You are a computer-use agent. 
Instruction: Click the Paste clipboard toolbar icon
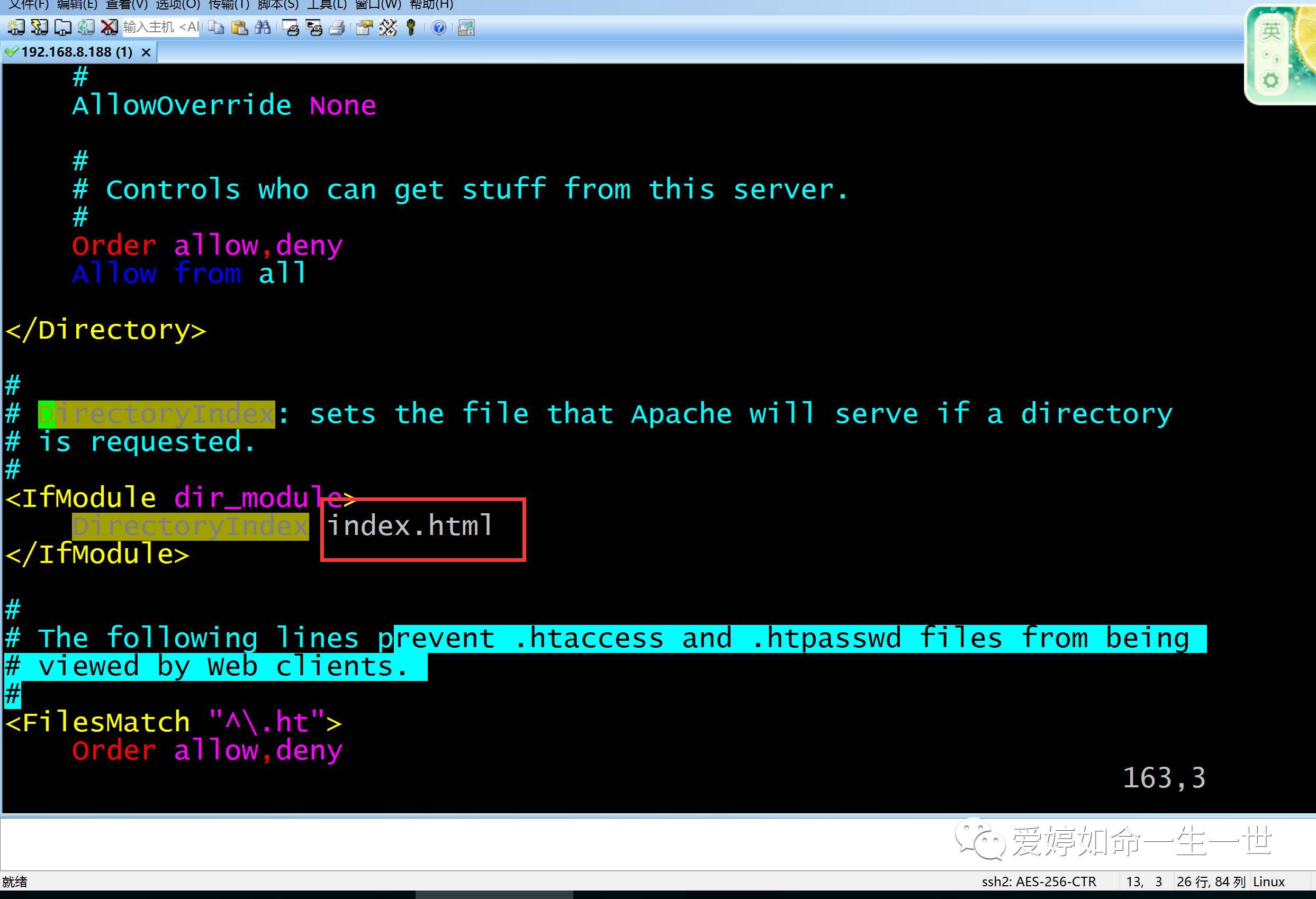click(239, 27)
